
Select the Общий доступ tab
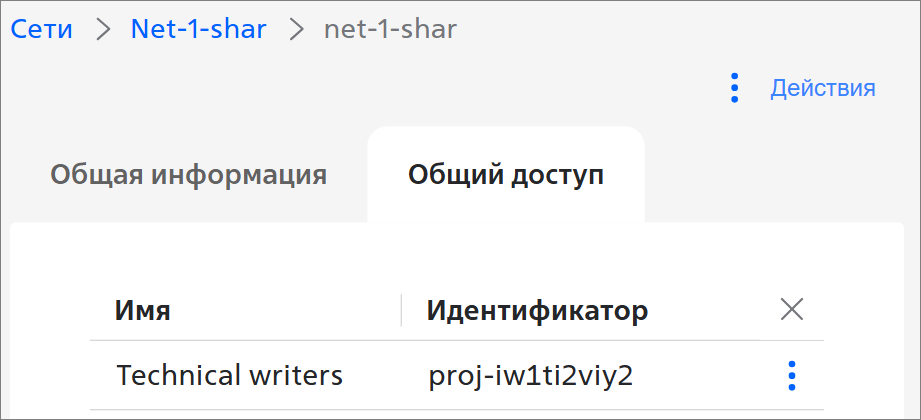click(506, 175)
